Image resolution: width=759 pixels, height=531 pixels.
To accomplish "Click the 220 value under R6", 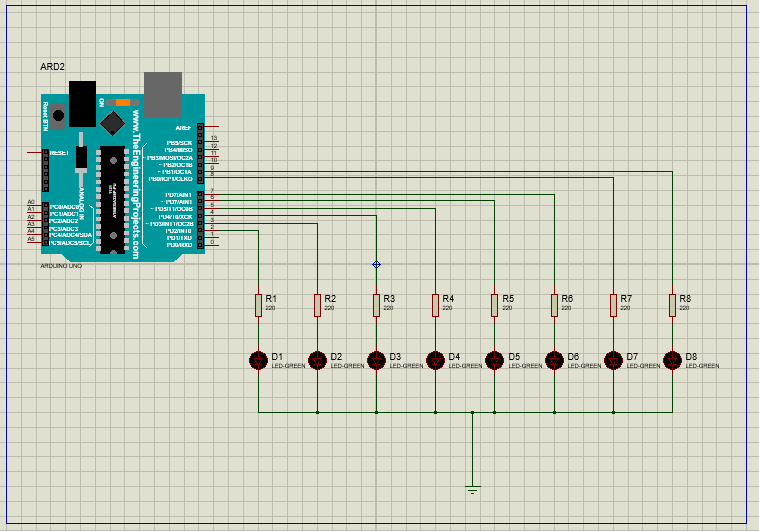I will pos(566,308).
